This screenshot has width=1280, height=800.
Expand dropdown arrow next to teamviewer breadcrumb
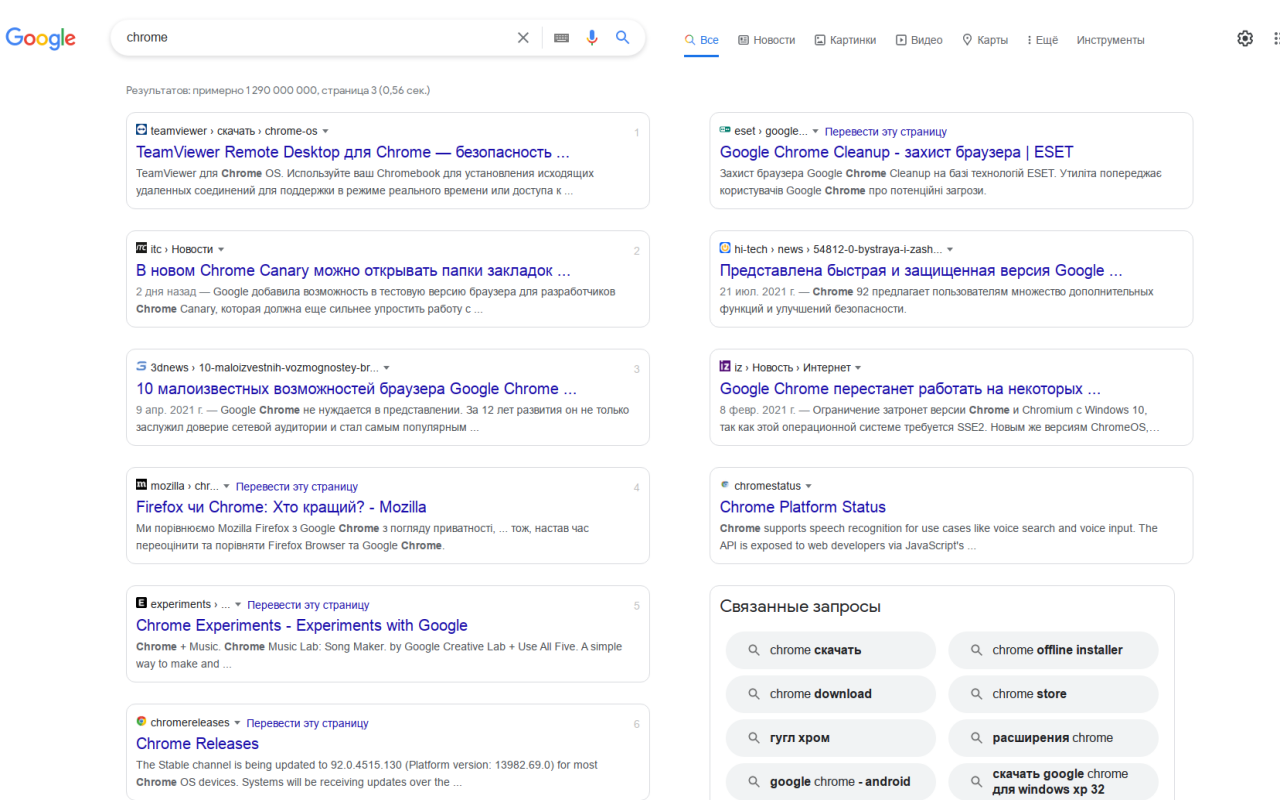325,131
